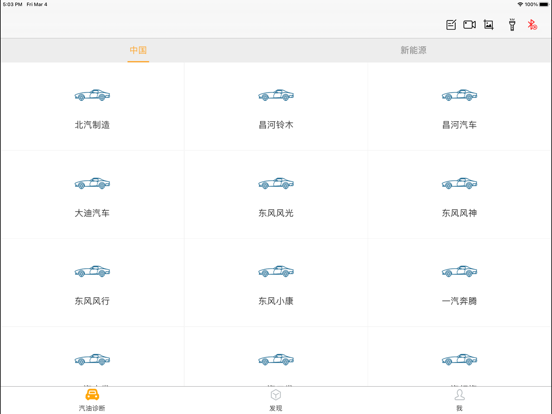Screen dimensions: 552x414
Task: Switch to the 中国 tab
Action: (138, 50)
